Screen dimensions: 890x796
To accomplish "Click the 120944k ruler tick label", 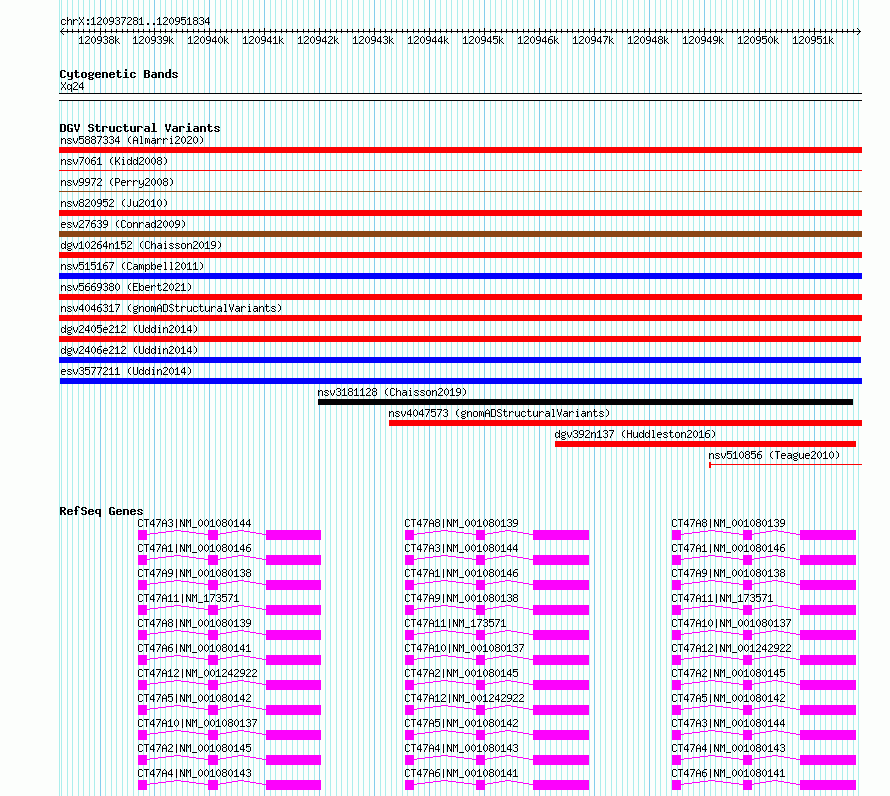I will click(x=428, y=40).
